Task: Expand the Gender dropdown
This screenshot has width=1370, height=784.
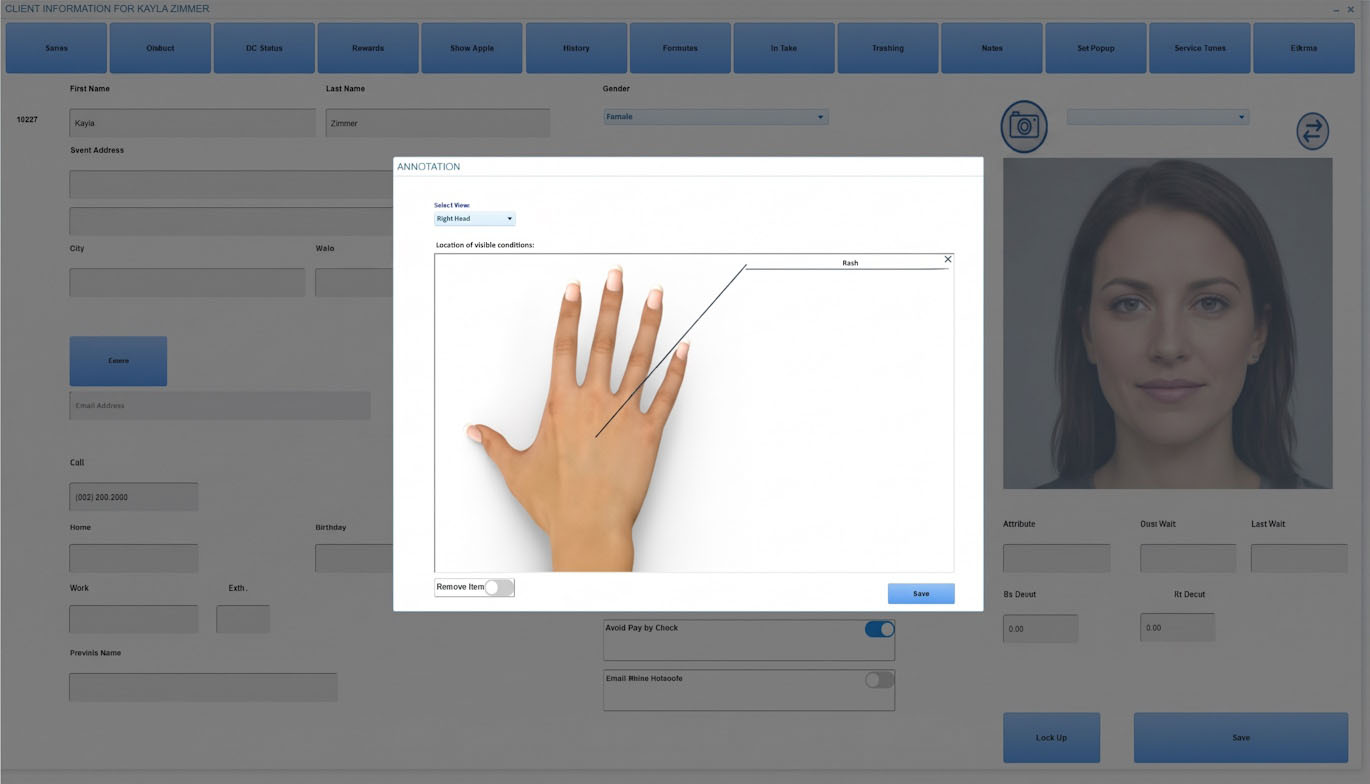Action: coord(715,117)
